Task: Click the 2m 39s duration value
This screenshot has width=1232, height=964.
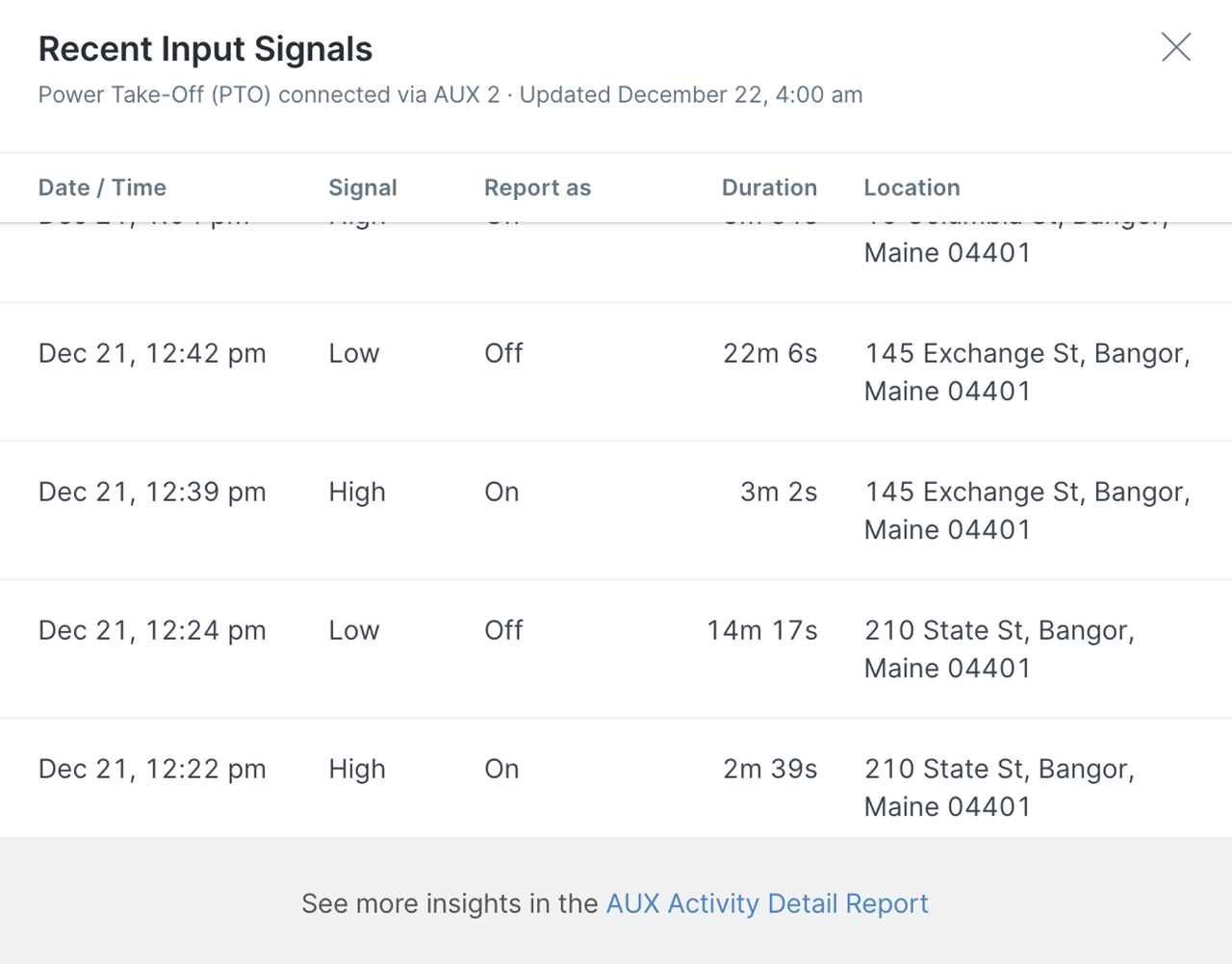Action: [770, 769]
